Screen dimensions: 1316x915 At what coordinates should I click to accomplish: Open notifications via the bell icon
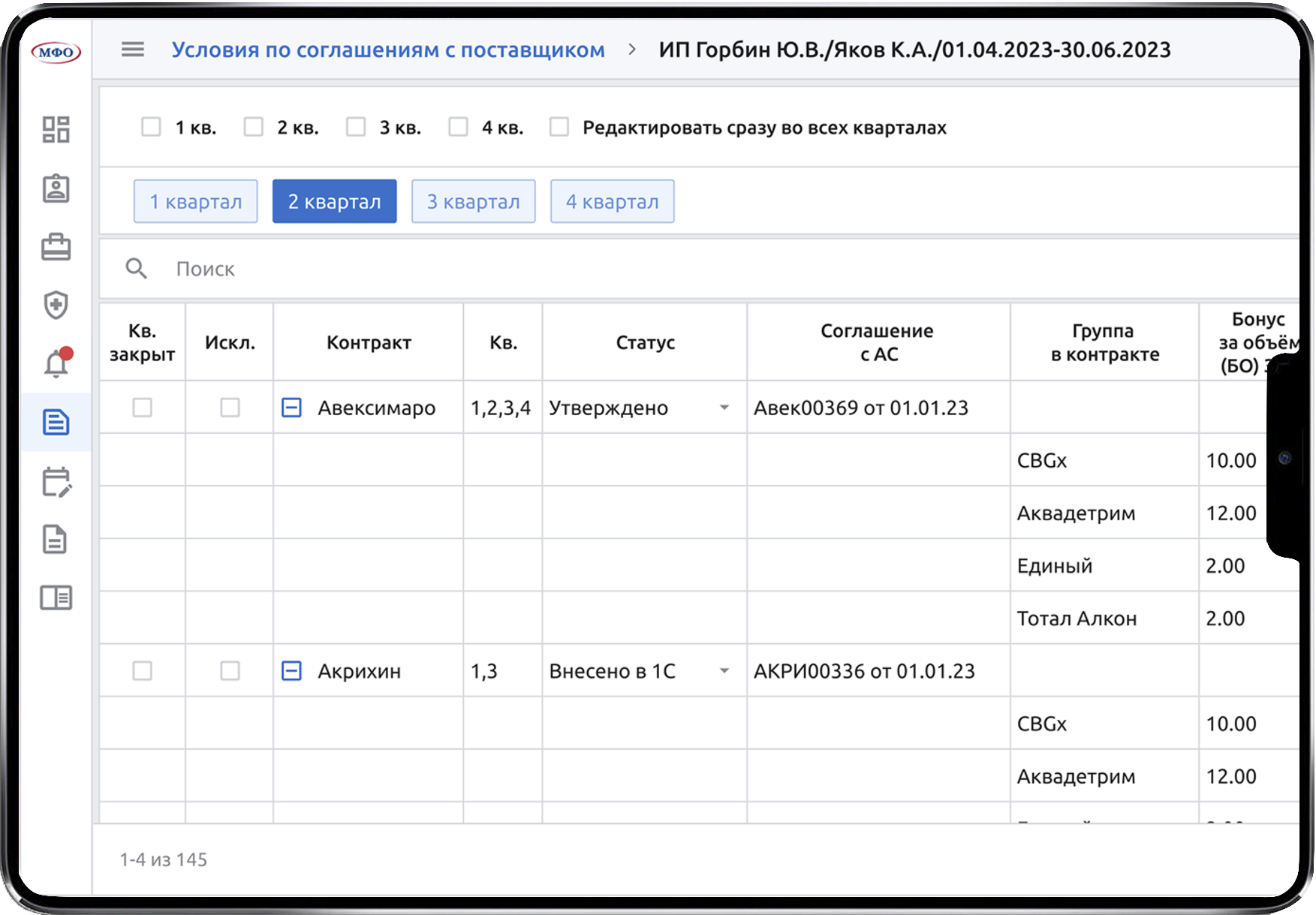(56, 363)
